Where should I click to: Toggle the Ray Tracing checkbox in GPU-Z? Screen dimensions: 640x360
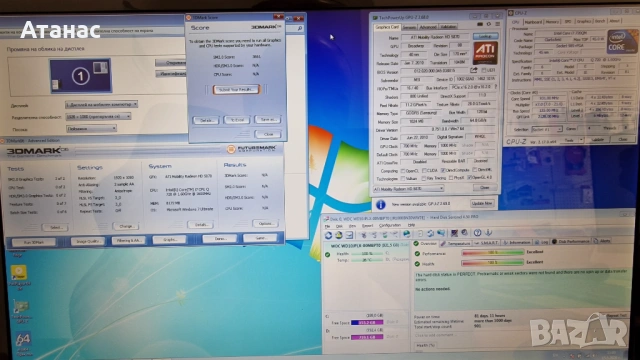tap(424, 178)
